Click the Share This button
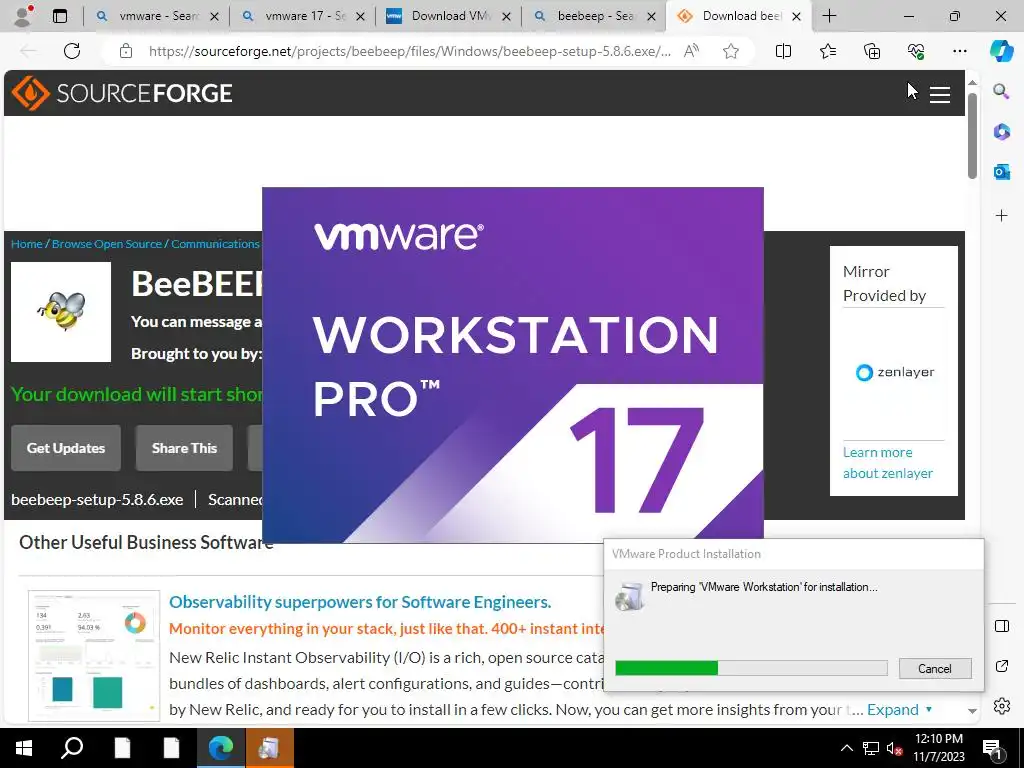Image resolution: width=1024 pixels, height=768 pixels. (x=184, y=448)
